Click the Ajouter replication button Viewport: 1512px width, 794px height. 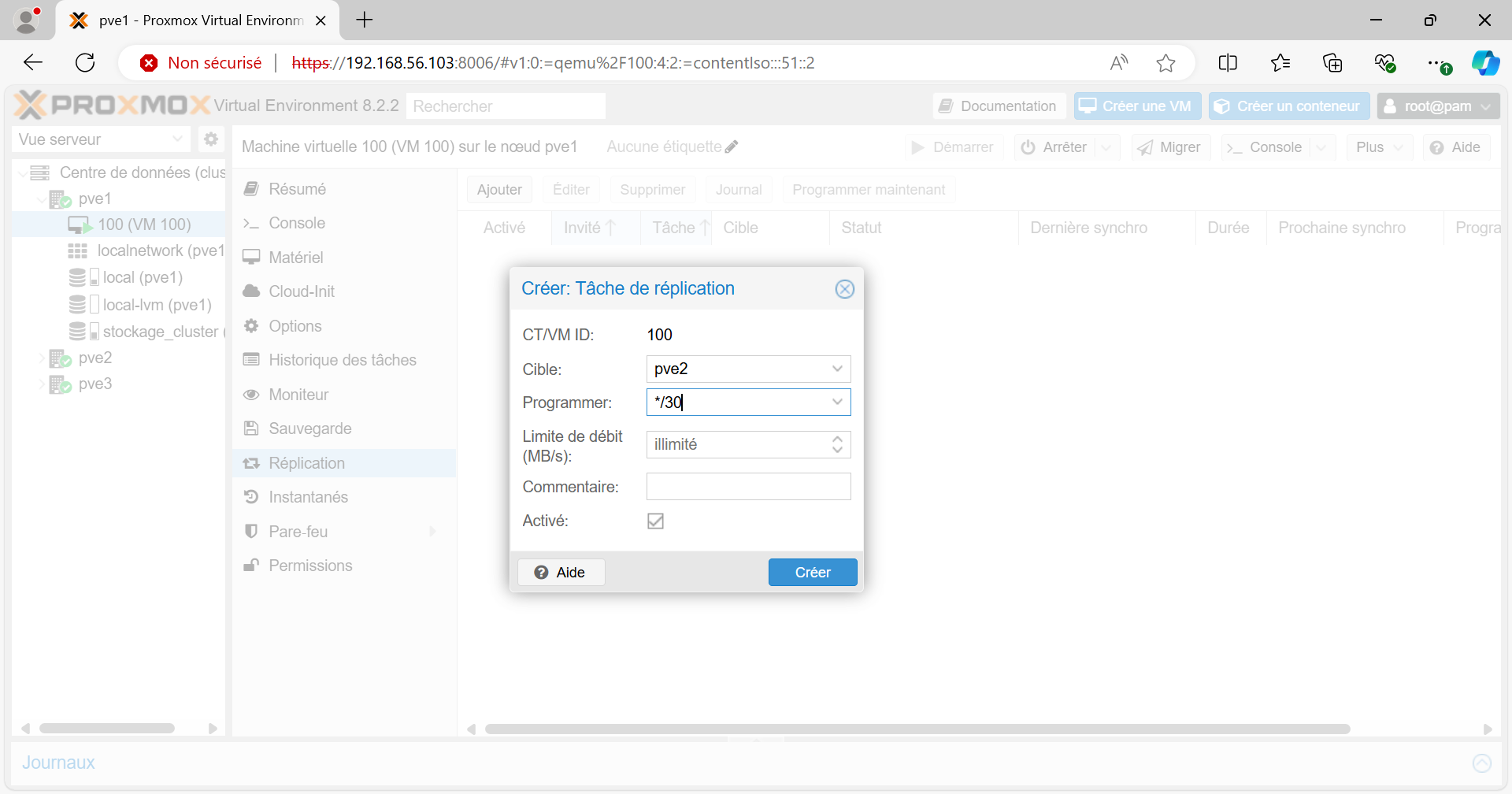coord(499,190)
